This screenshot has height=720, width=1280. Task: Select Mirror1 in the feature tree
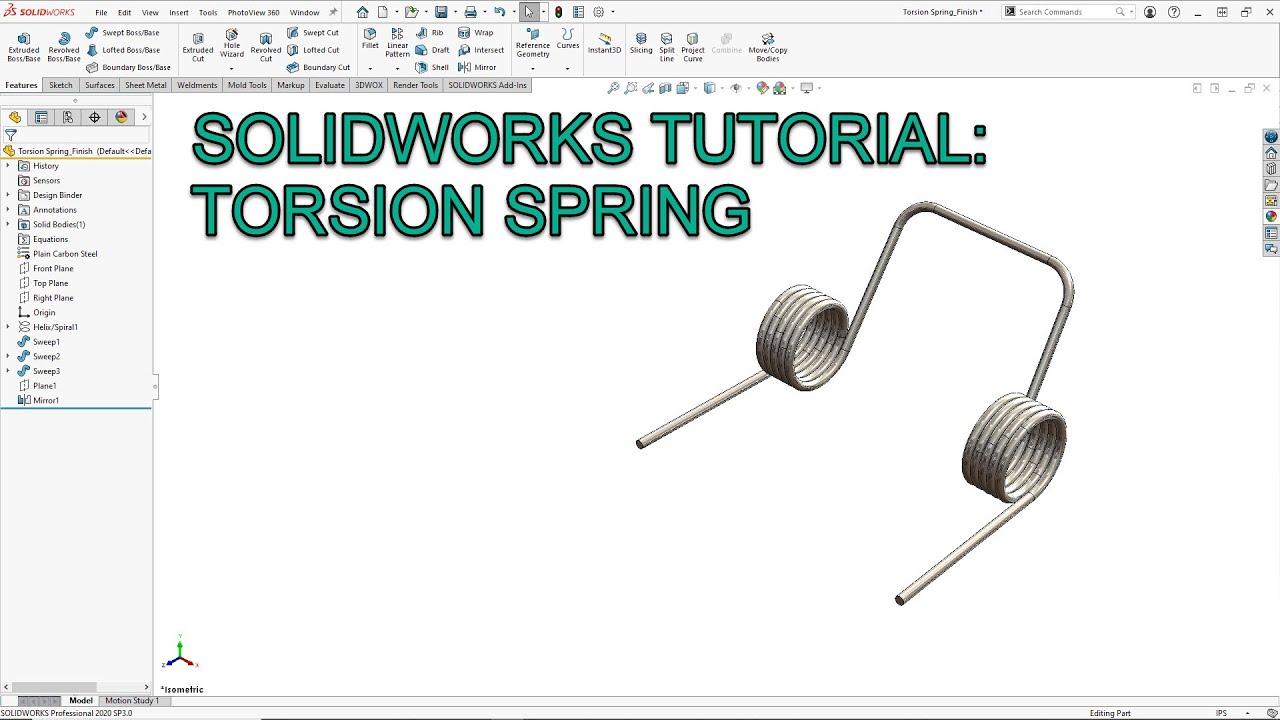pyautogui.click(x=38, y=400)
